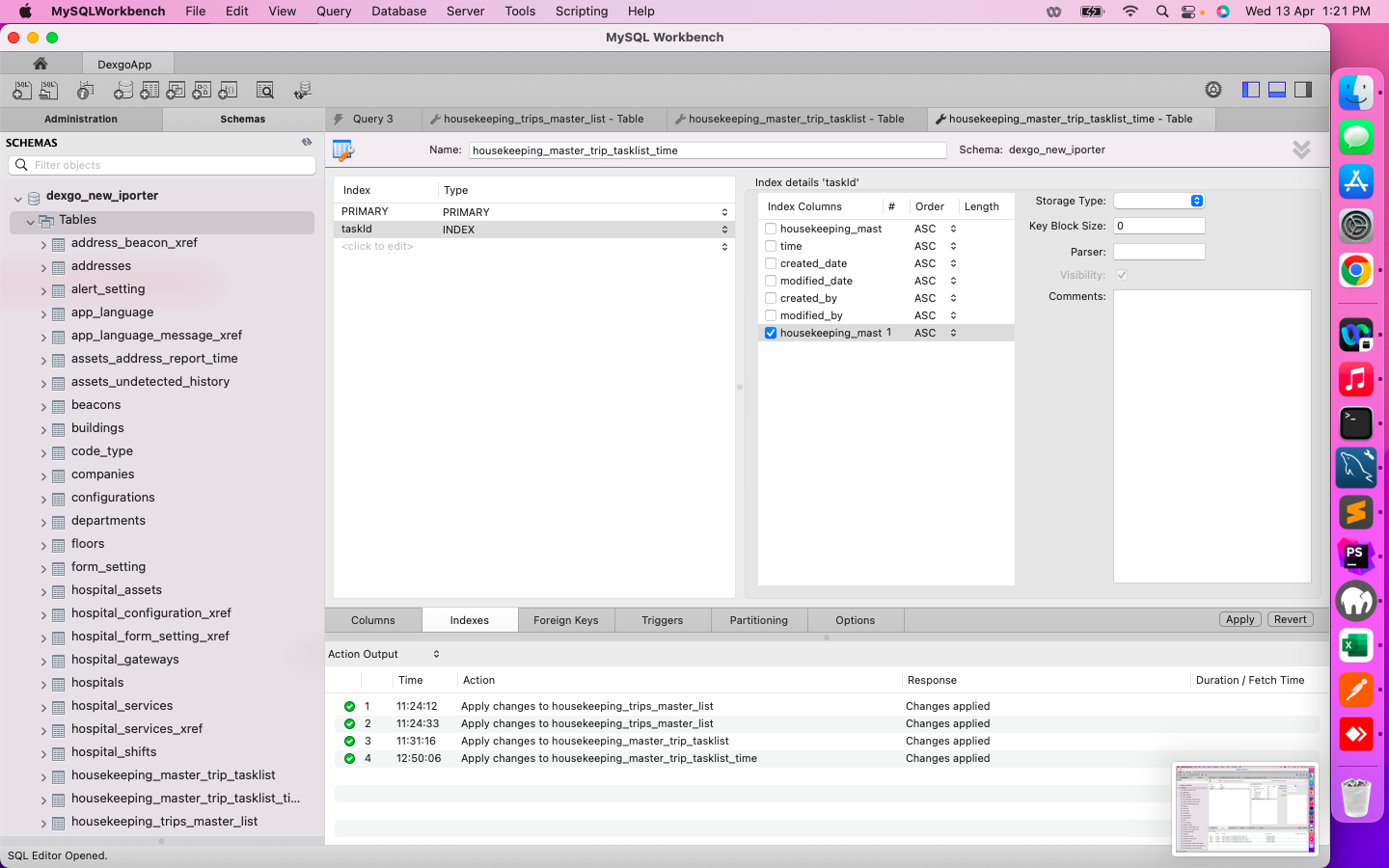Create a new SQL tab icon
This screenshot has width=1389, height=868.
(21, 90)
